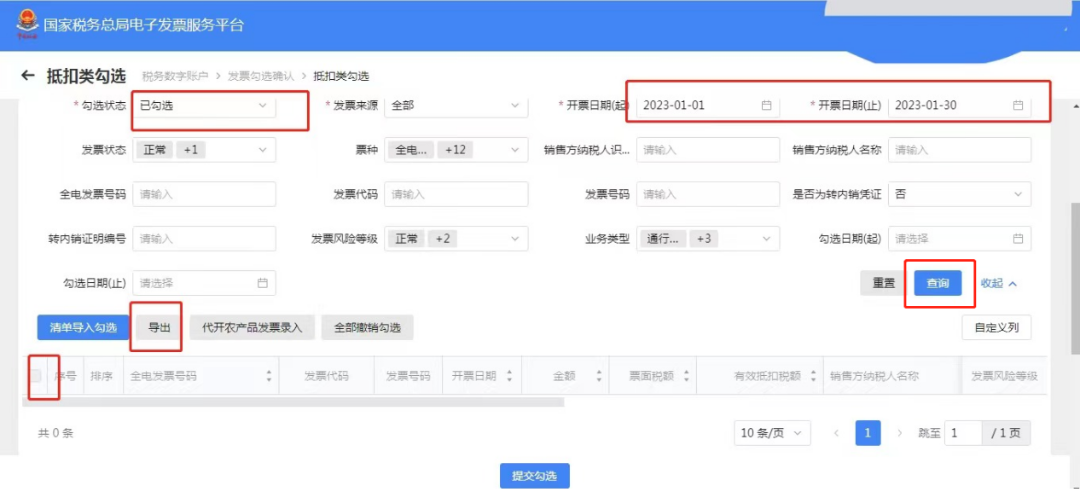Open calendar icon in 开票日期(止) field
This screenshot has height=490, width=1080.
click(x=1017, y=106)
